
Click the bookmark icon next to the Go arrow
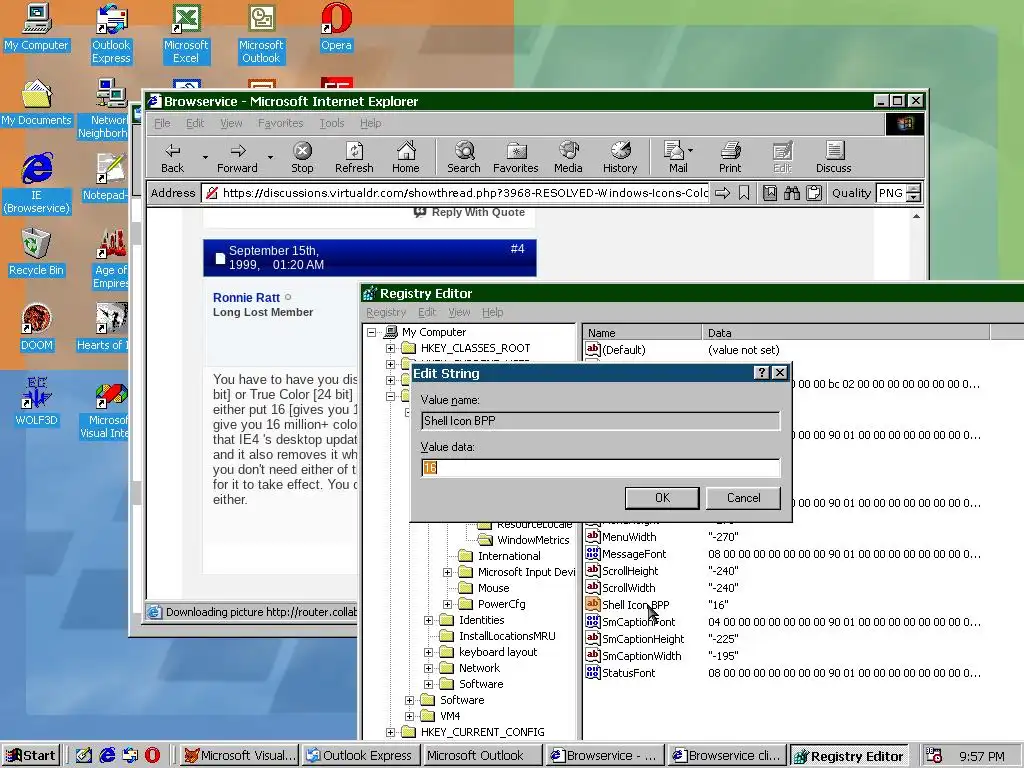[744, 193]
